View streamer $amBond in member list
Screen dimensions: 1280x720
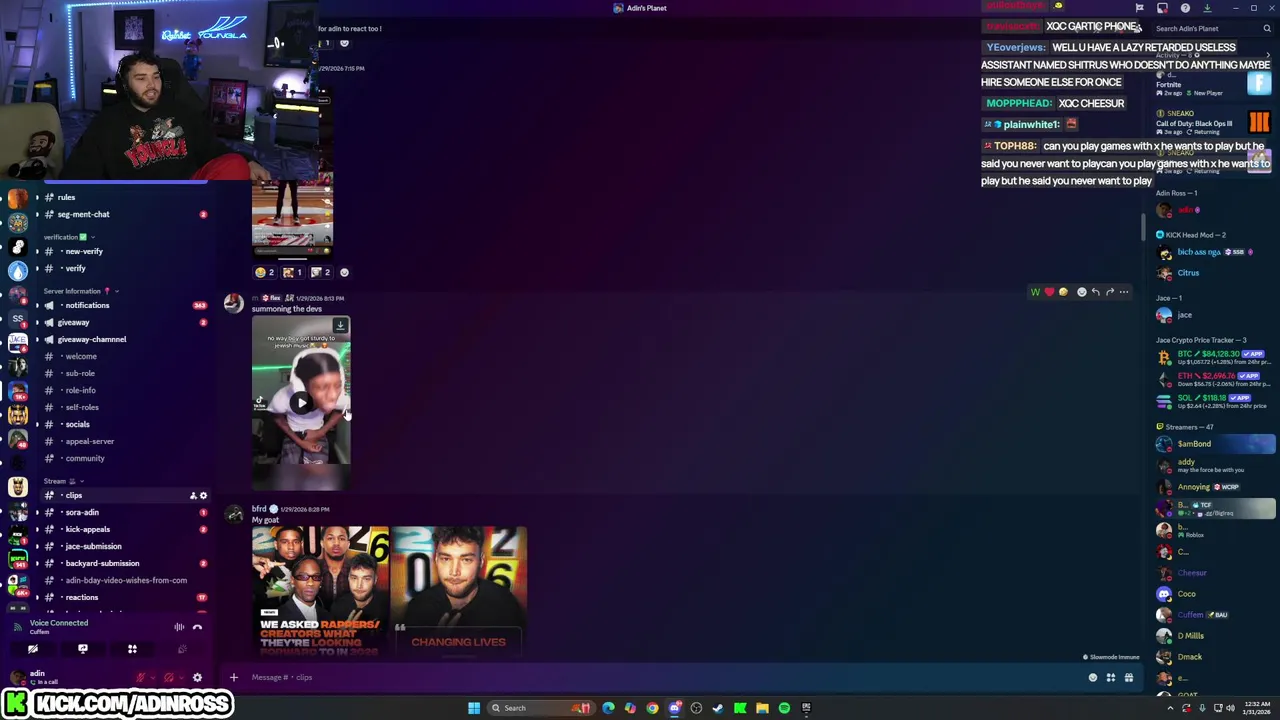[1215, 444]
